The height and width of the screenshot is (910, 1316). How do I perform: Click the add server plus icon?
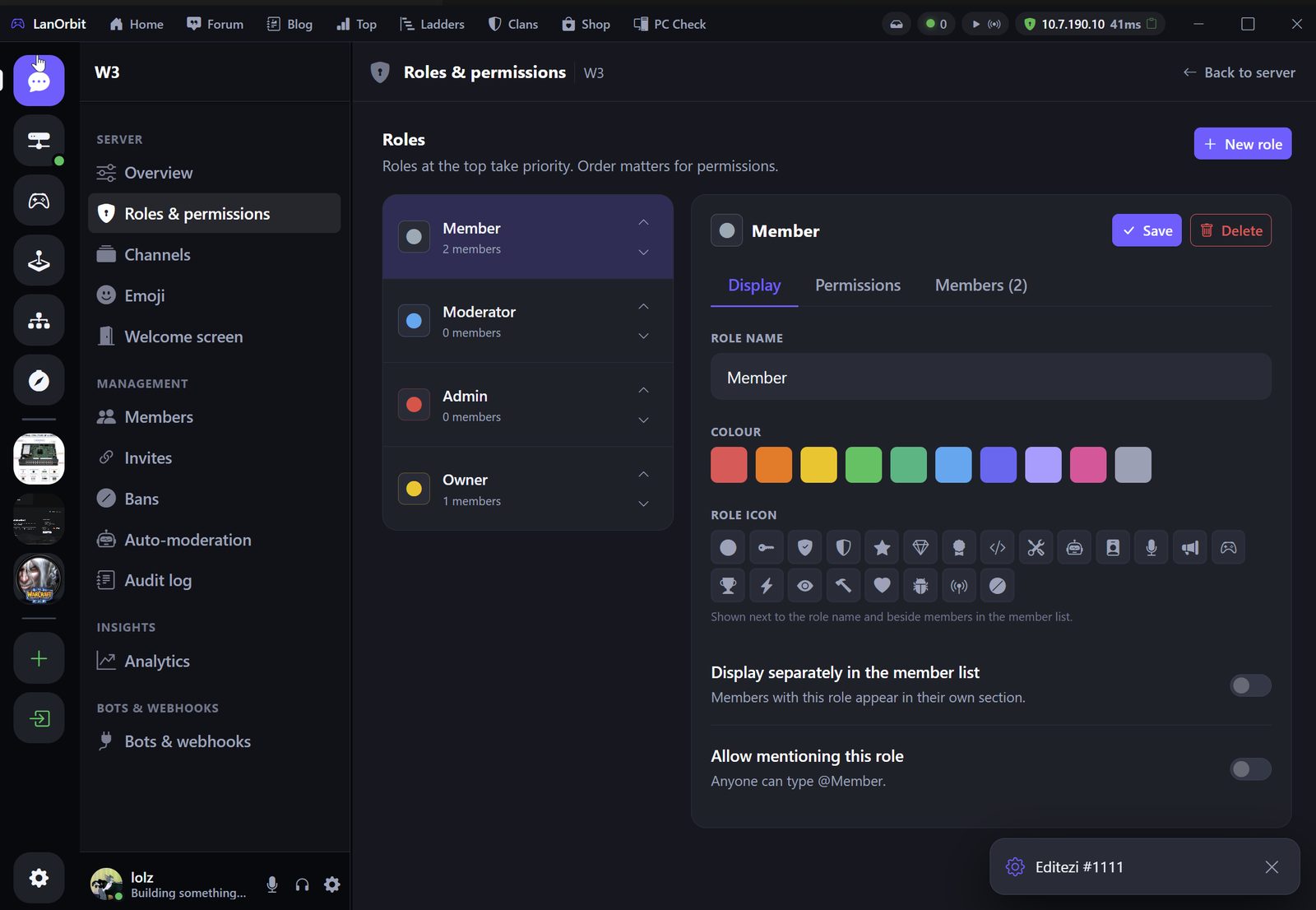pos(39,658)
